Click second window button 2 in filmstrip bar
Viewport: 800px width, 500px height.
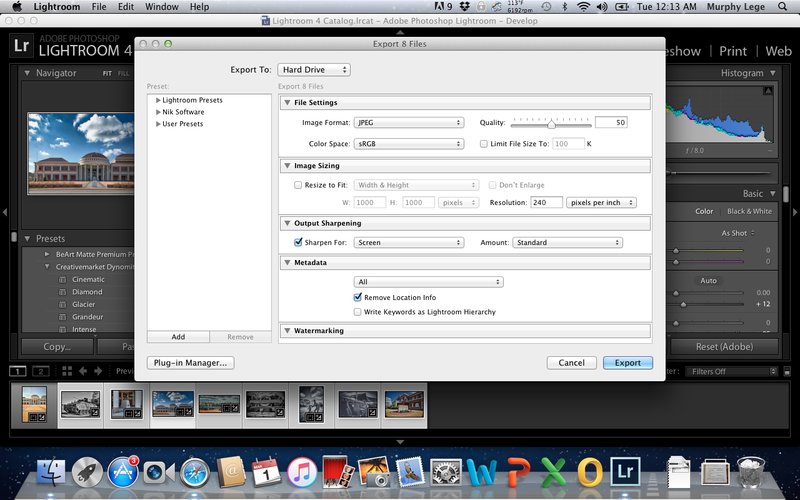coord(40,371)
